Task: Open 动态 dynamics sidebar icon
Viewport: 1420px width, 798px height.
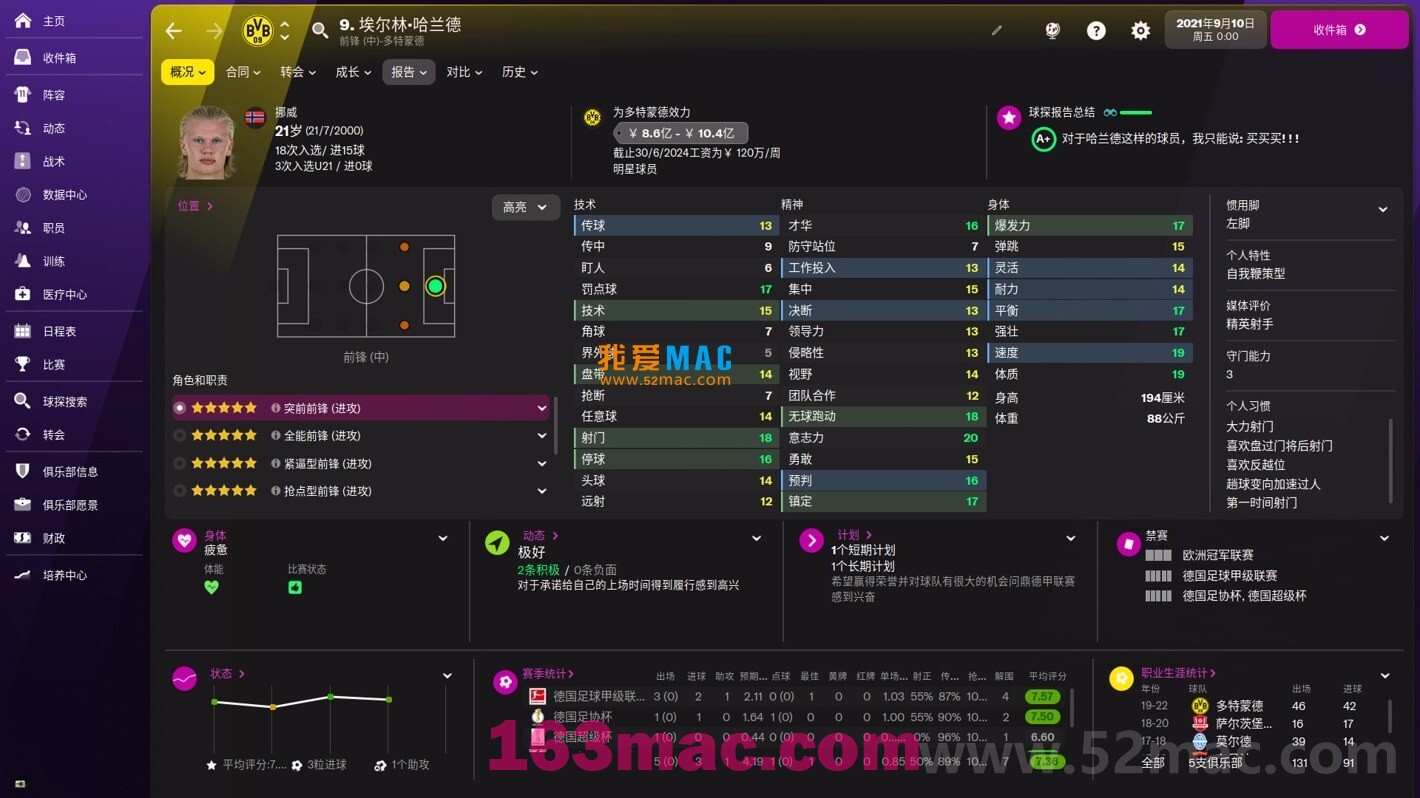Action: pos(22,128)
